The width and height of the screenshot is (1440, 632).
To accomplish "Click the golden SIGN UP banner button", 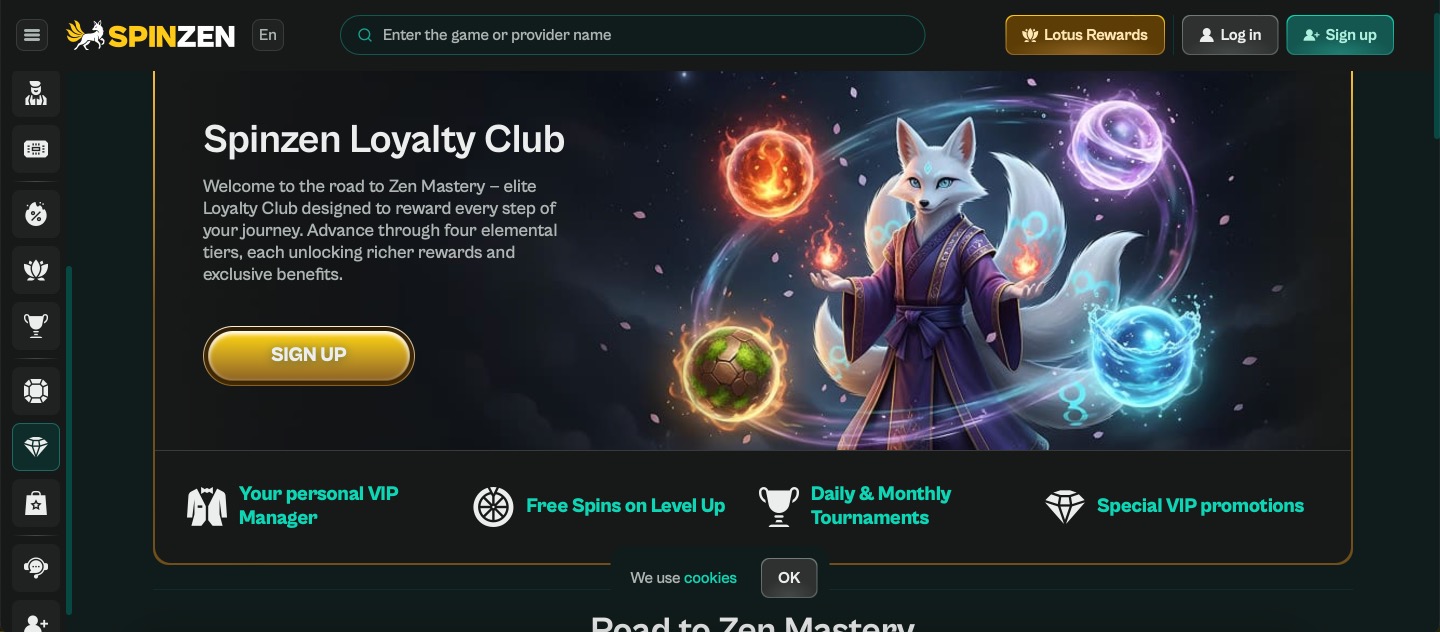I will pos(309,355).
